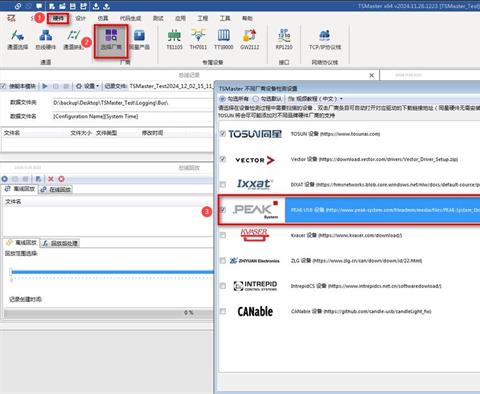Click the TSMaster logo at ribbon left

tap(11, 18)
